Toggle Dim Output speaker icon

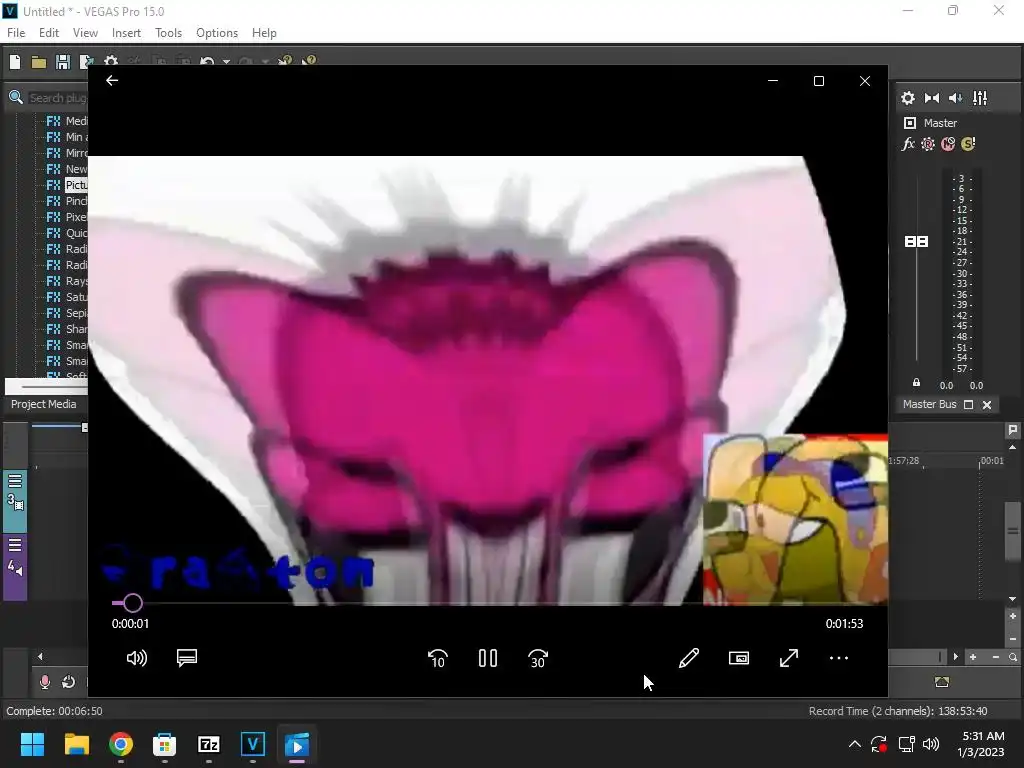956,98
